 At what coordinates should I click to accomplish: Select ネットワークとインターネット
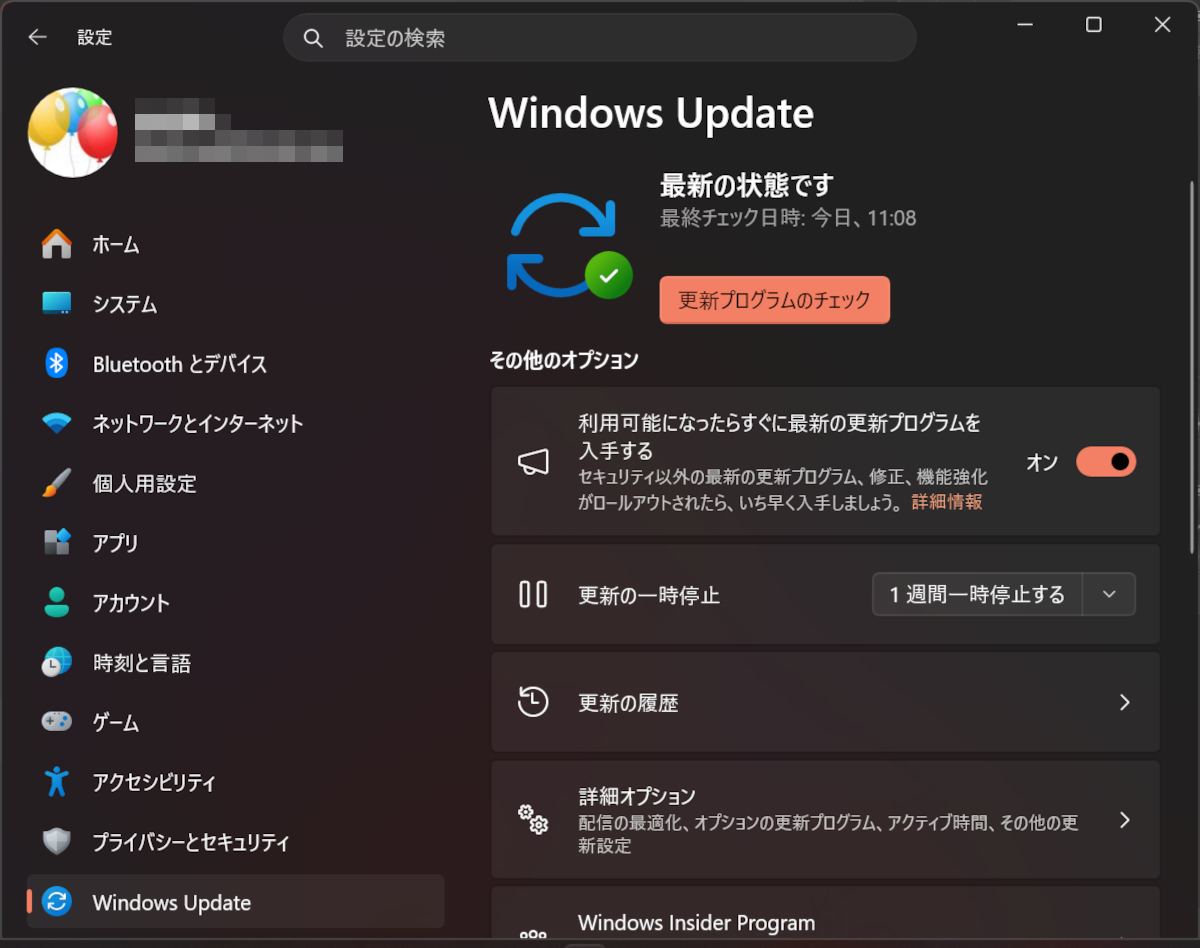236,423
